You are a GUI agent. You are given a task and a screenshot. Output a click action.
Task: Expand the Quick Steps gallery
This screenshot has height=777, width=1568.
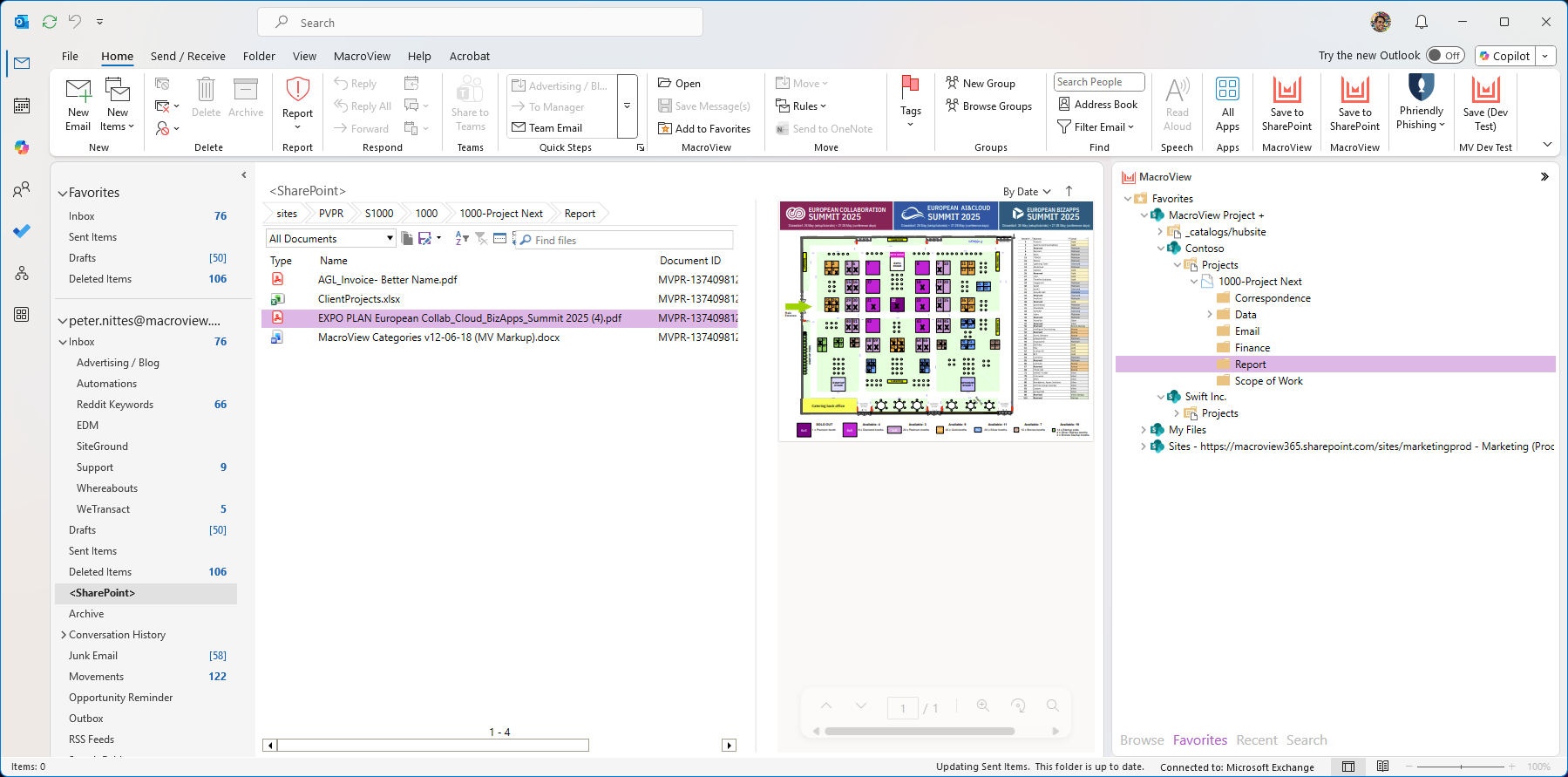click(628, 106)
